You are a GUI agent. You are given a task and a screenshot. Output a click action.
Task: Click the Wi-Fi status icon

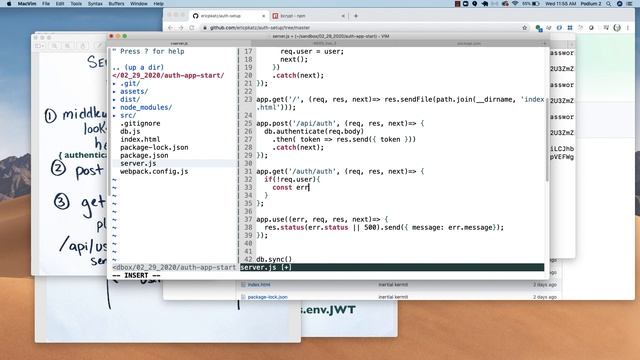tap(515, 4)
